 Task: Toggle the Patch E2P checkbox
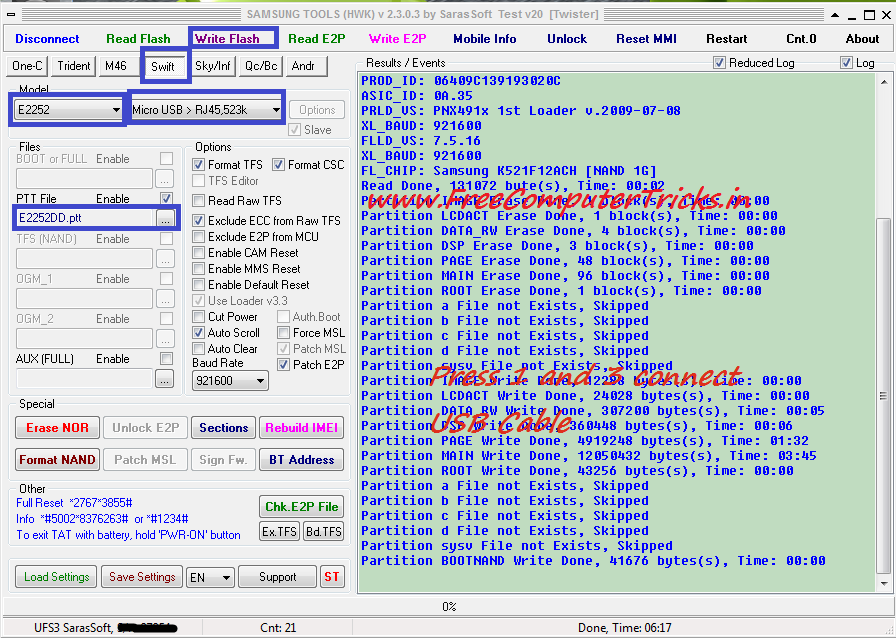click(283, 365)
